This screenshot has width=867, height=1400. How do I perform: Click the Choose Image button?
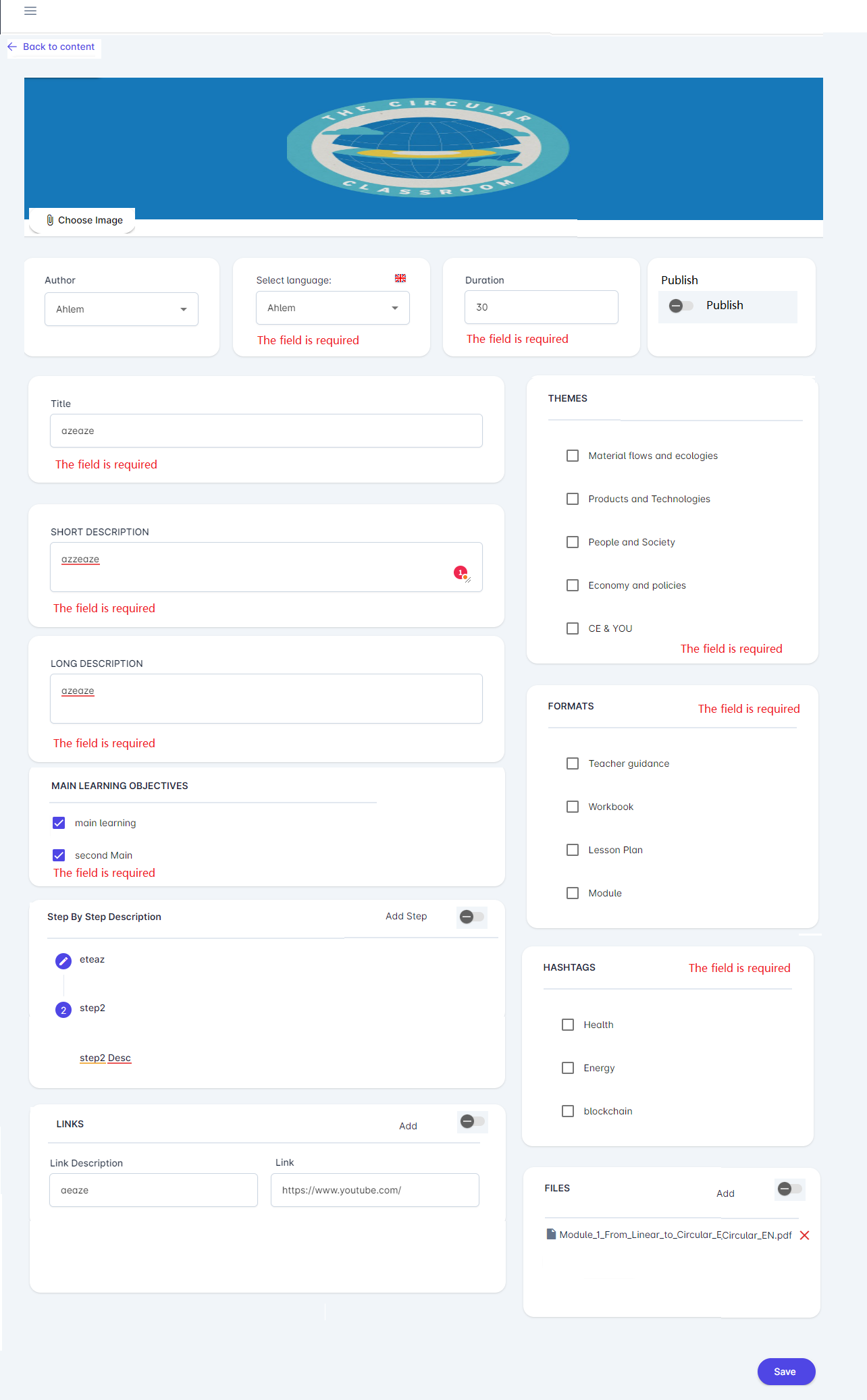[x=83, y=220]
